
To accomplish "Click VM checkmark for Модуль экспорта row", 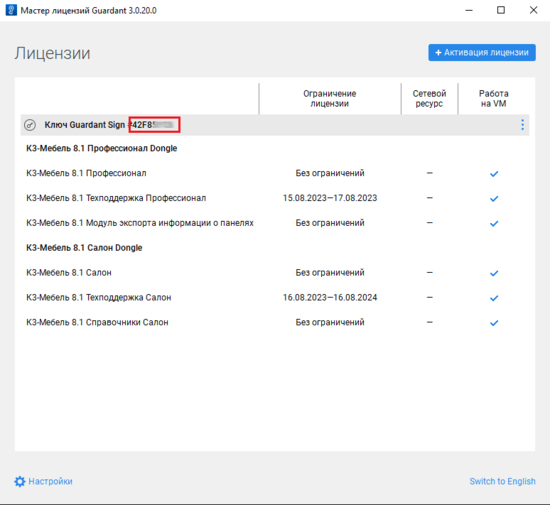I will [494, 223].
